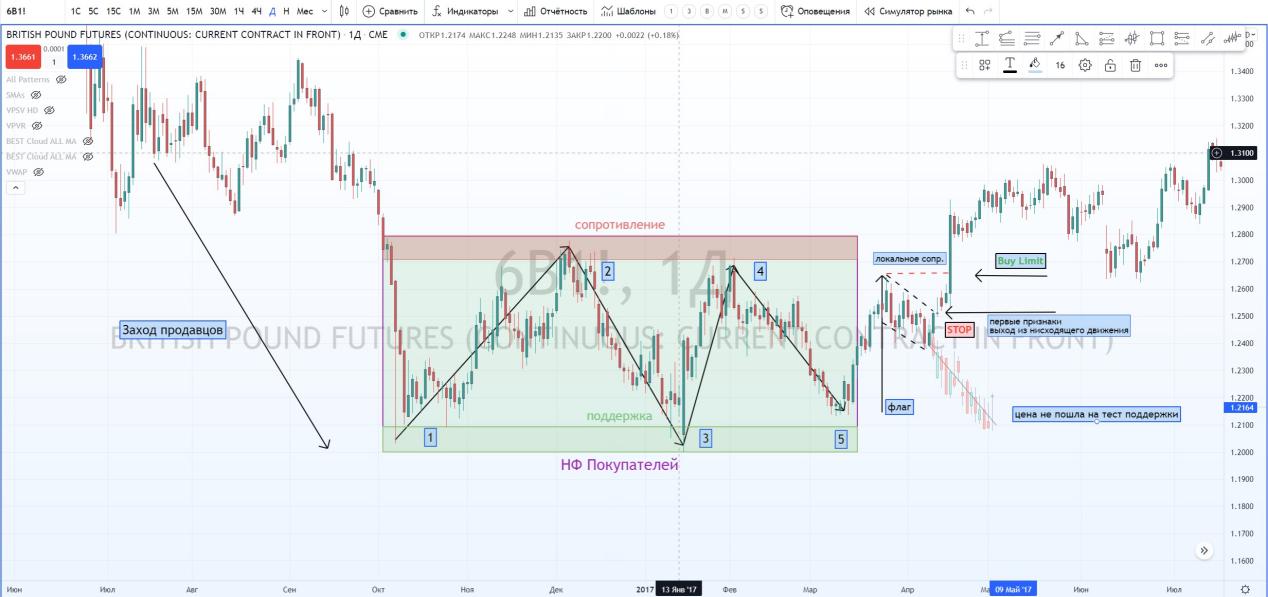Lock the selected drawing with padlock icon
The image size is (1268, 597).
[1110, 65]
